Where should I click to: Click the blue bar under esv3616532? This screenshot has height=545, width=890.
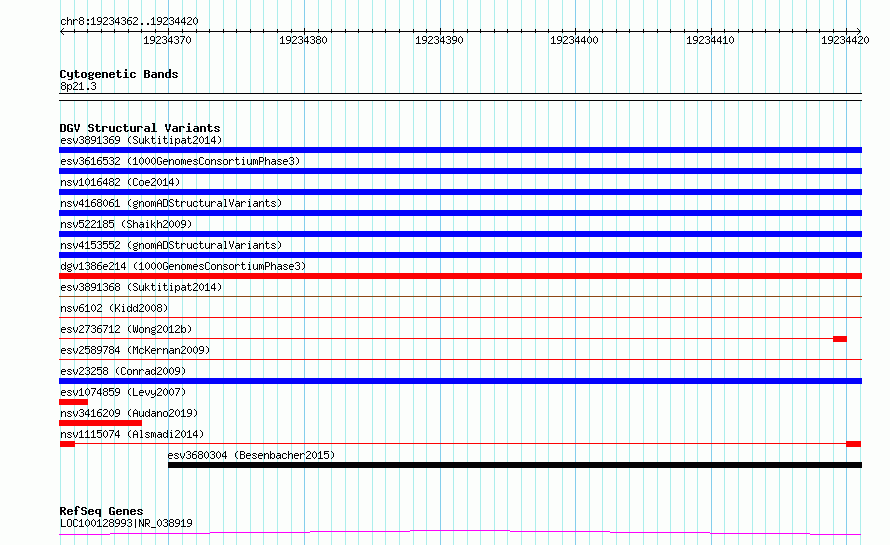pos(460,171)
